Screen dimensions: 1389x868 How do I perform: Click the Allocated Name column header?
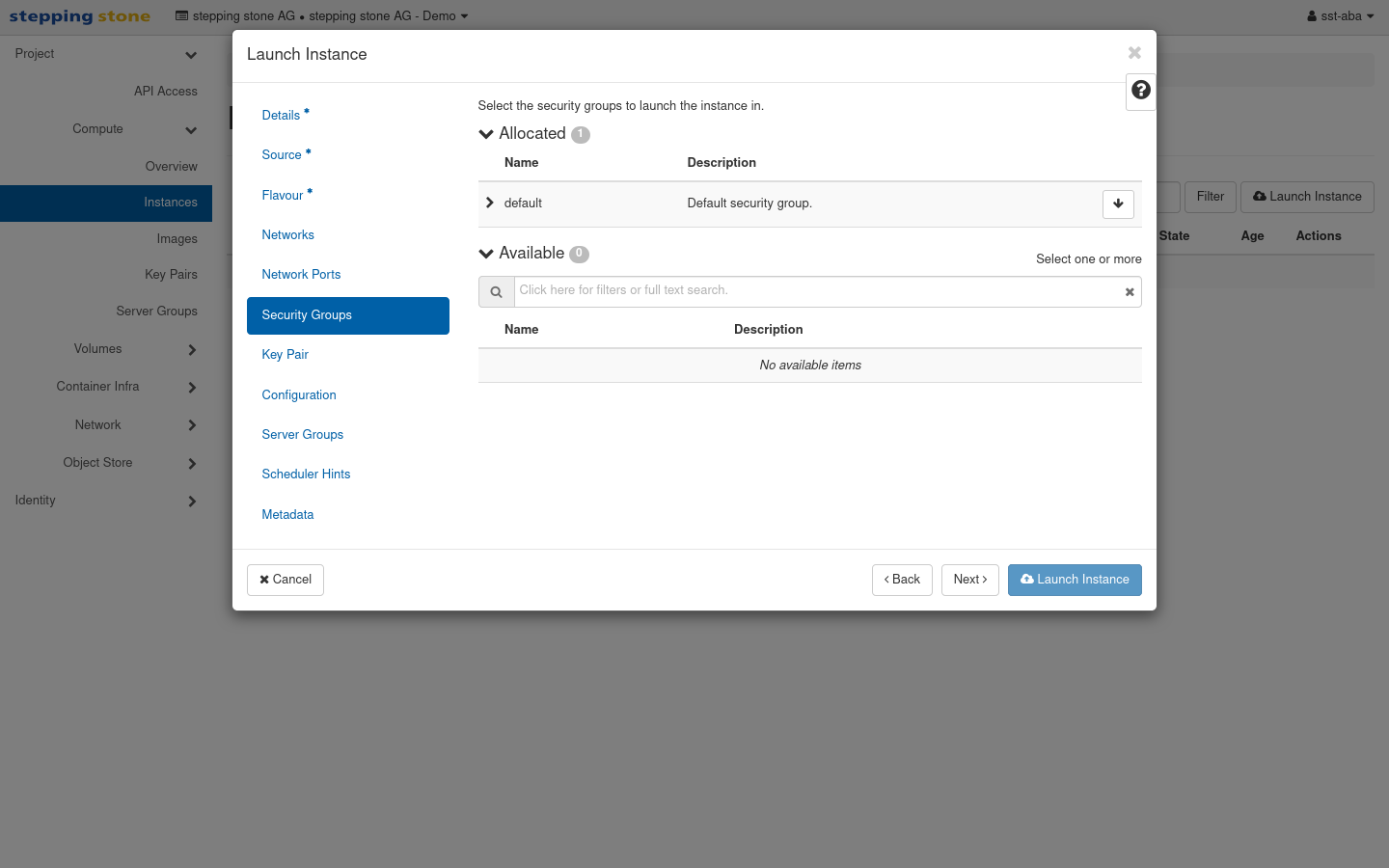[x=521, y=163]
